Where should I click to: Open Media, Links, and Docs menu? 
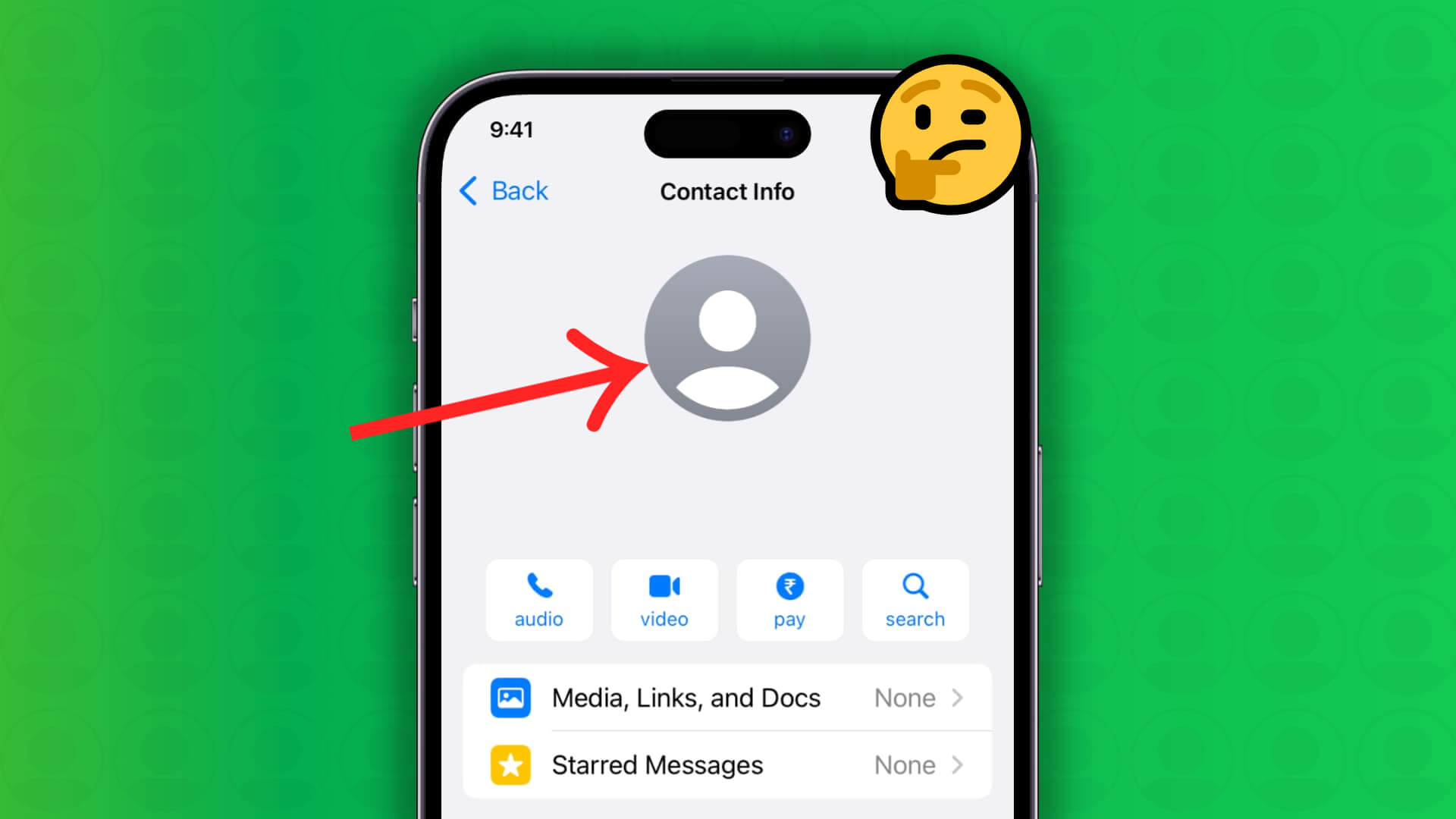click(x=728, y=697)
